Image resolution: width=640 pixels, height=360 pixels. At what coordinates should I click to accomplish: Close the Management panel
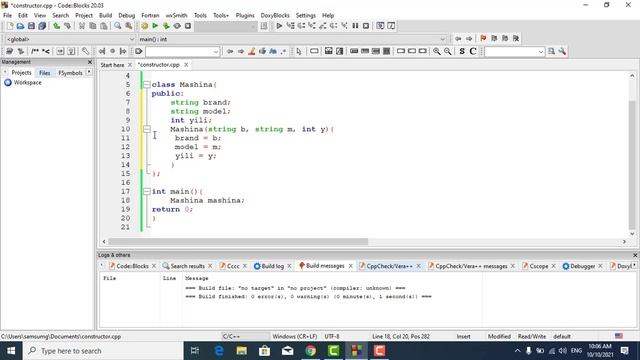pos(90,62)
